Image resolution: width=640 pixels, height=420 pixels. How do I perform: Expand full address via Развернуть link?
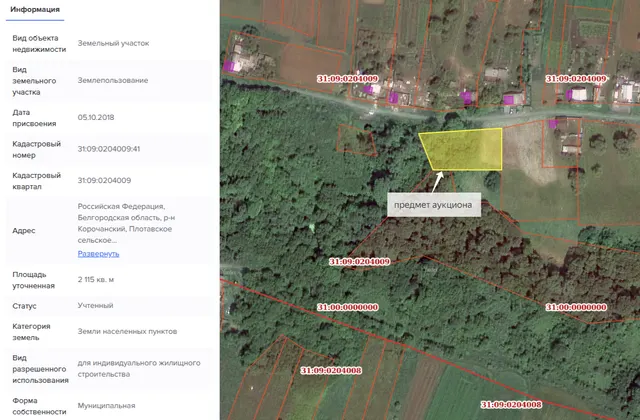[x=98, y=253]
